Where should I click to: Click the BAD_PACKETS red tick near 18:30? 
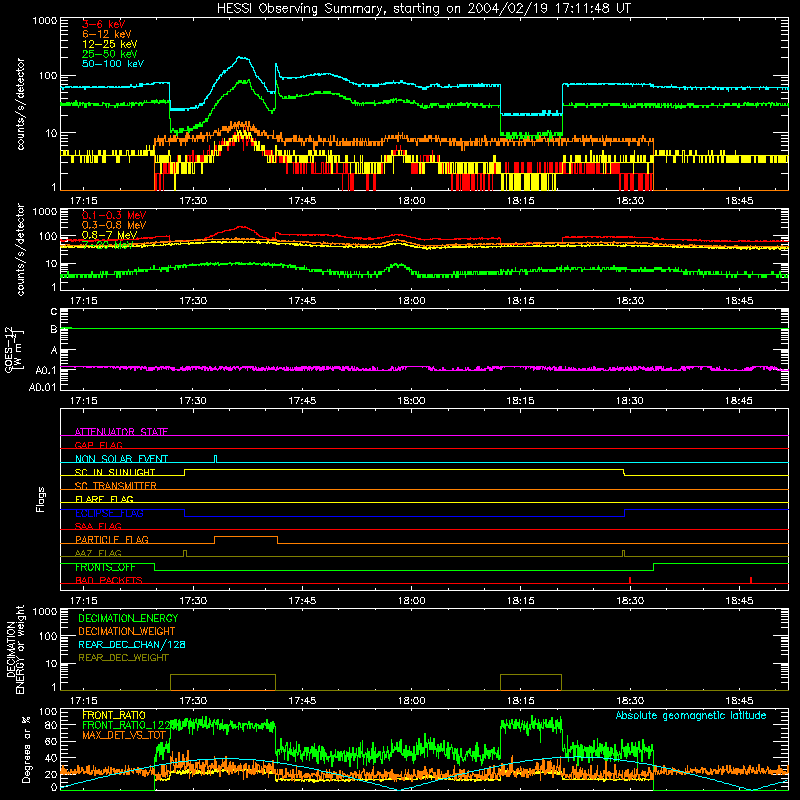[x=630, y=580]
